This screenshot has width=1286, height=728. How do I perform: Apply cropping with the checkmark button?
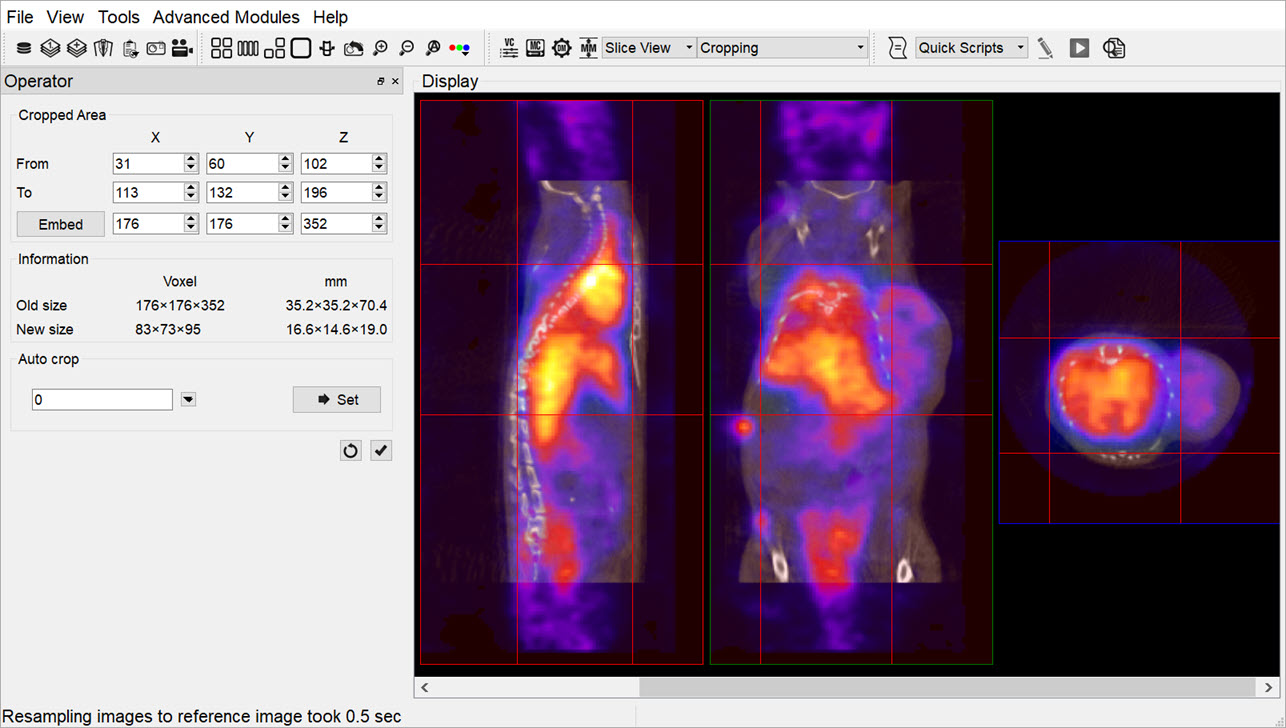[x=381, y=451]
